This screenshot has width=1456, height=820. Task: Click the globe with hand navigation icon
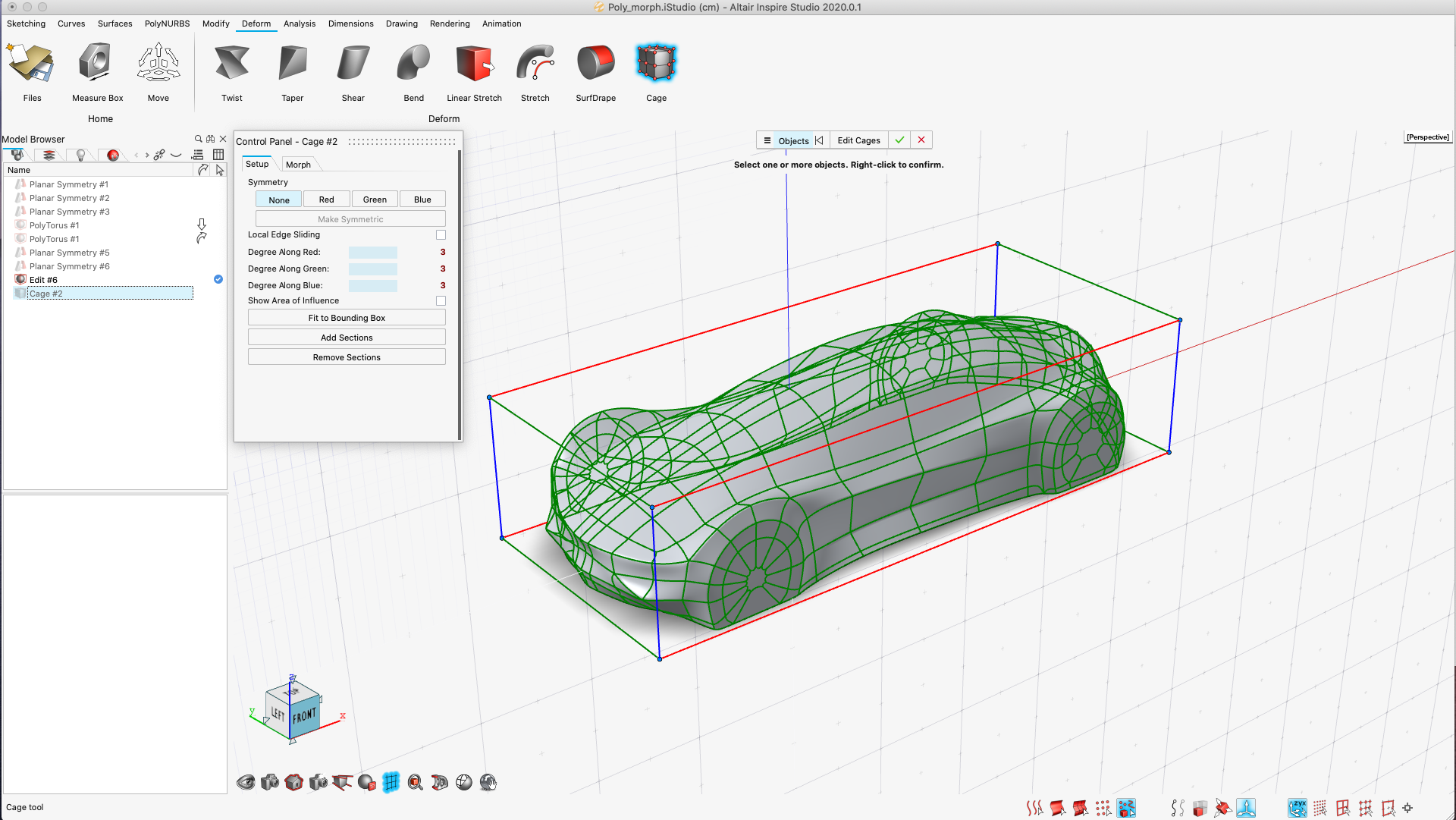[488, 782]
